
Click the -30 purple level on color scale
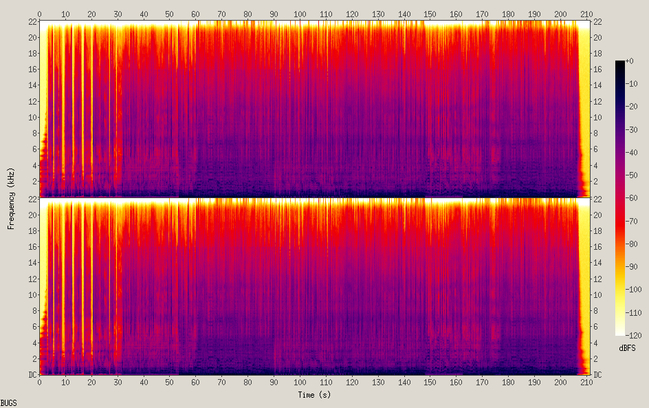click(x=632, y=130)
